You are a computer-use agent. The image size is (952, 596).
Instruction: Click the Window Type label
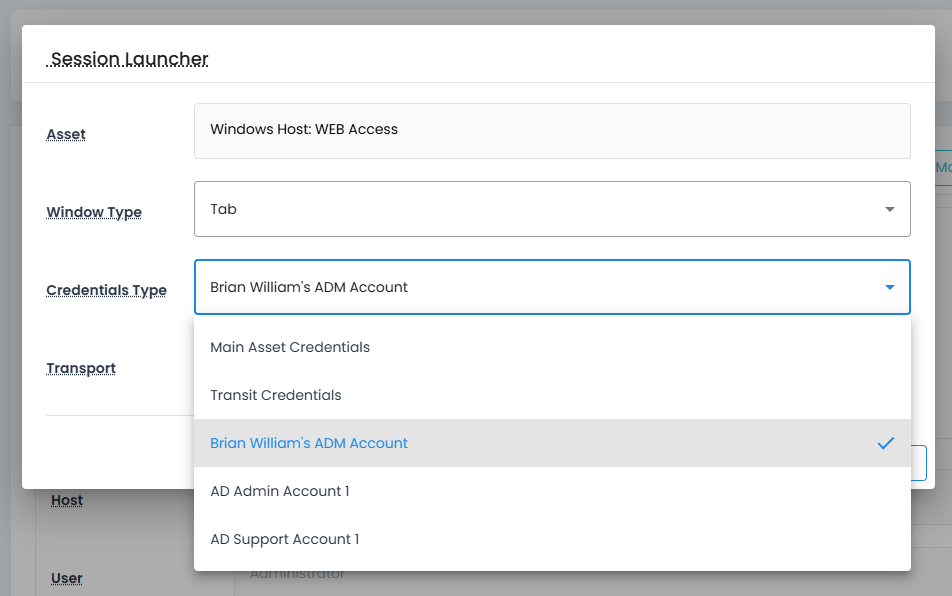pos(94,212)
